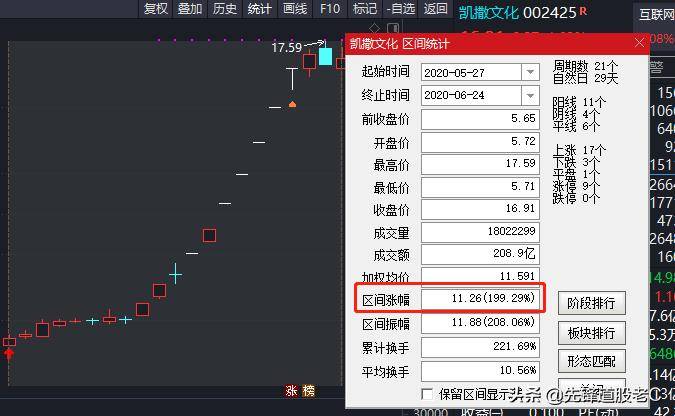Click the 上涨 17个 statistic

click(579, 150)
